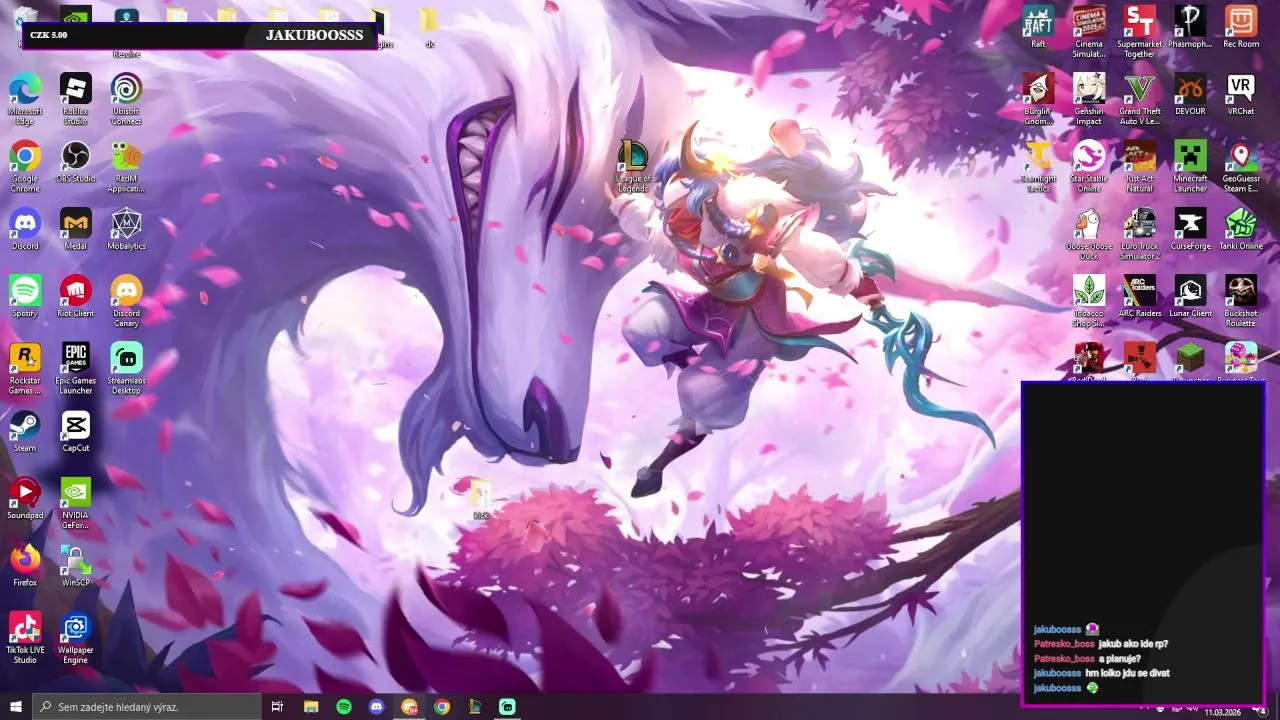
Task: Open Chrome from the taskbar
Action: pyautogui.click(x=442, y=707)
